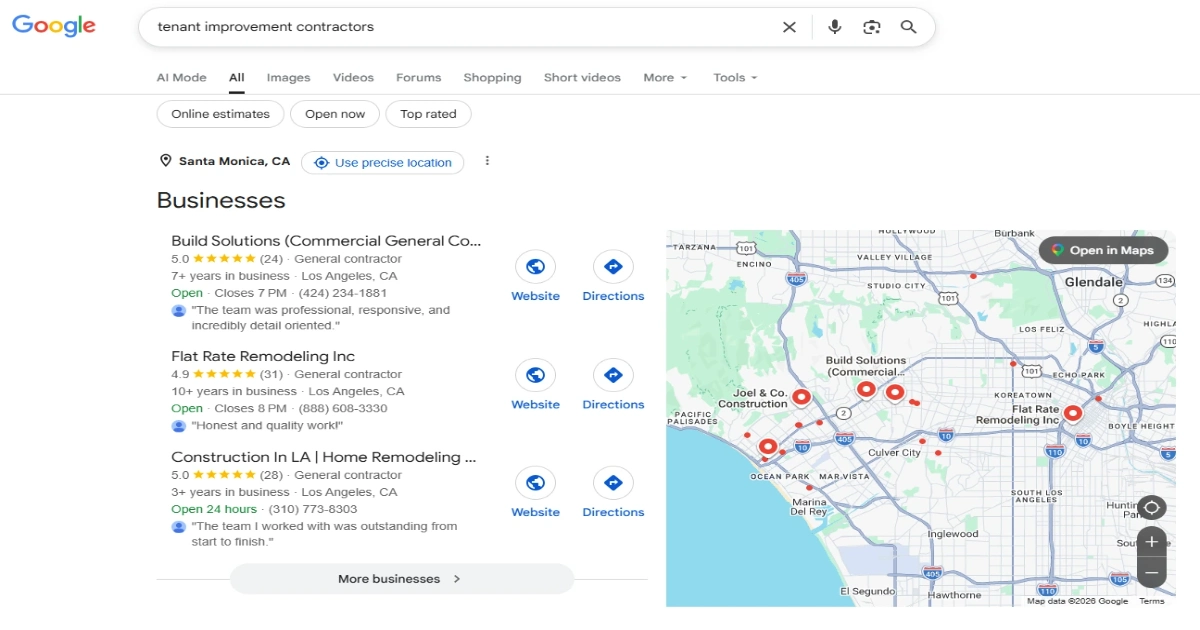Switch to Videos tab
Screen dimensions: 1200x630
353,77
